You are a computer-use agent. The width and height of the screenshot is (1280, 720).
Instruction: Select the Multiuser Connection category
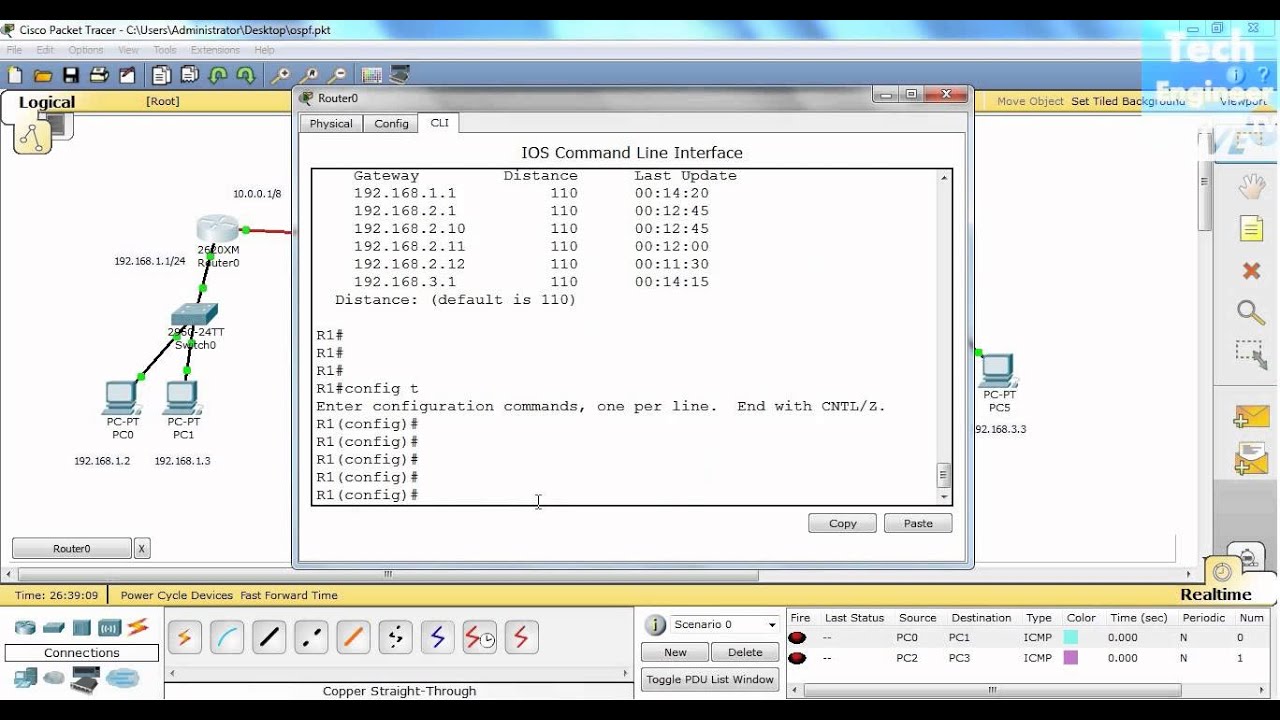point(123,678)
